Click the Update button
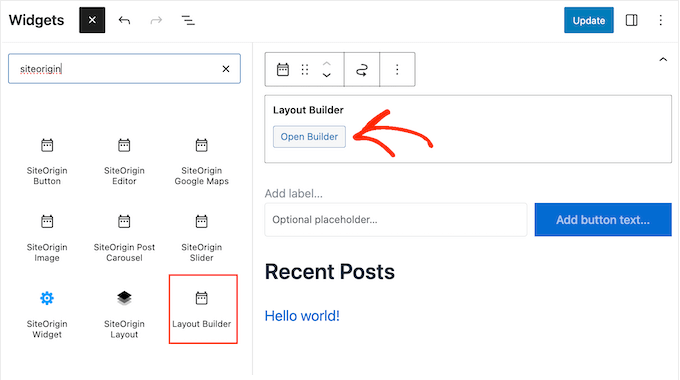The width and height of the screenshot is (680, 380). click(588, 20)
